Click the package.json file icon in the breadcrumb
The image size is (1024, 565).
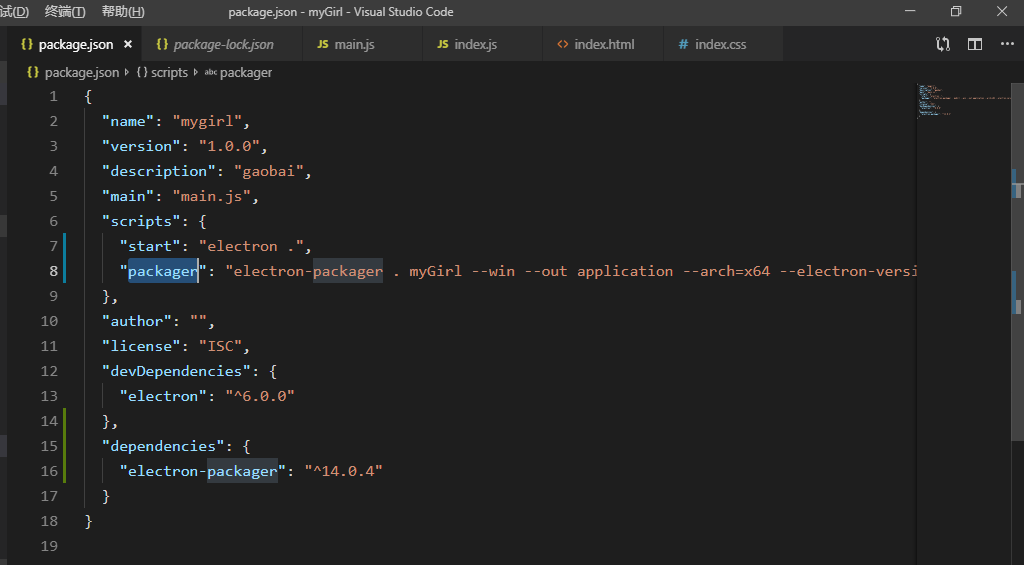(32, 73)
